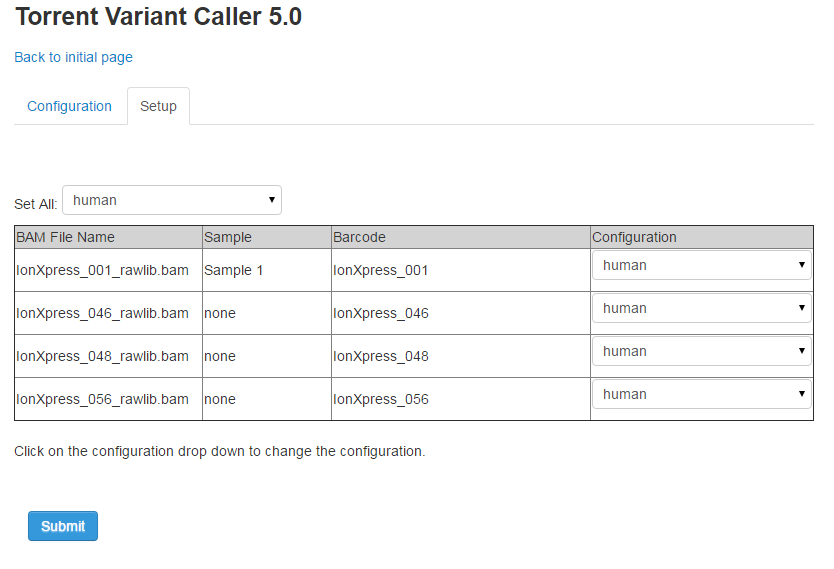Switch to the Configuration tab

70,106
